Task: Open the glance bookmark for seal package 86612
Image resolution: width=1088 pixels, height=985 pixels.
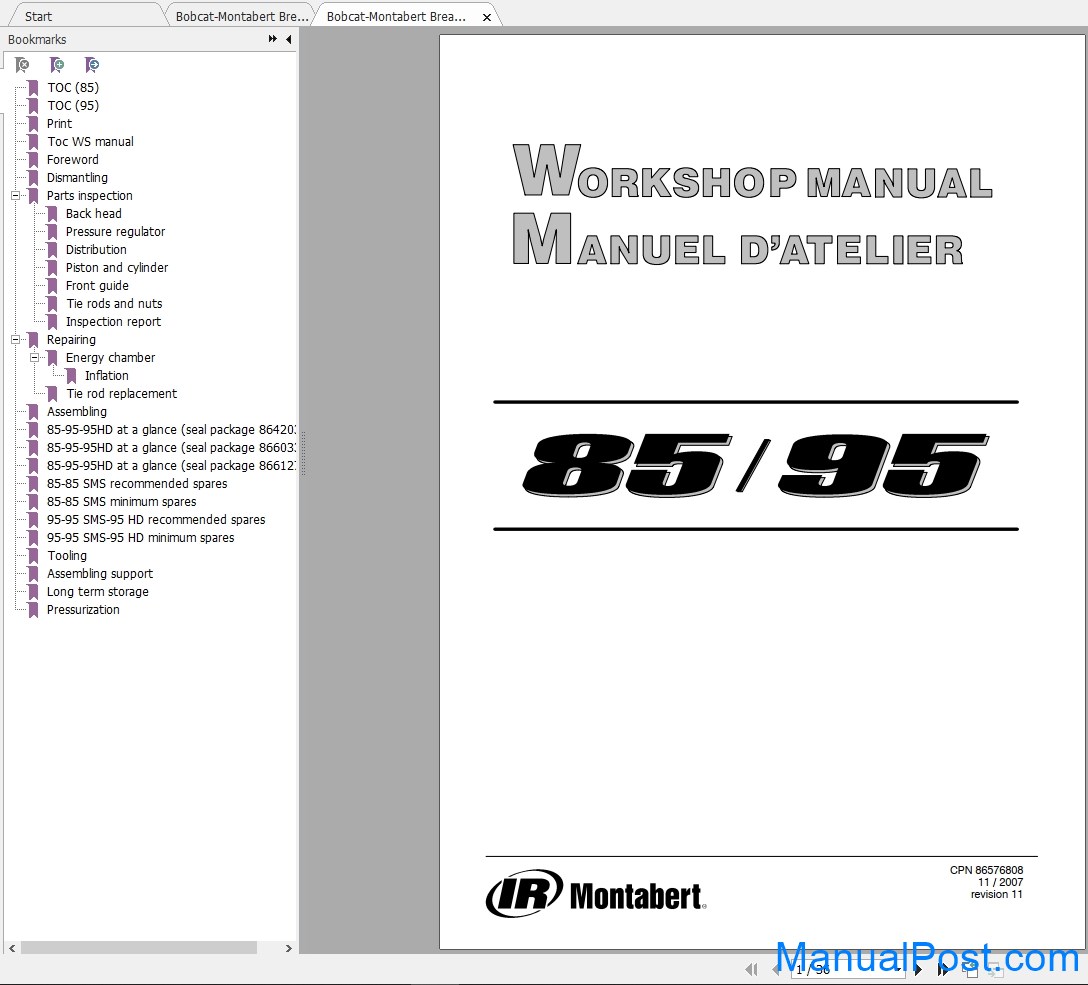Action: [171, 466]
